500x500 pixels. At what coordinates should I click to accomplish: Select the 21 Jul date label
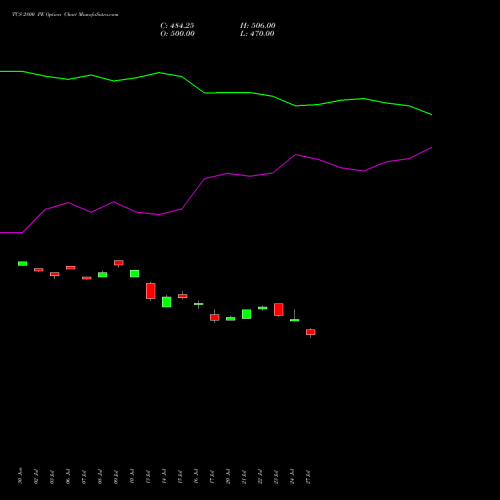244,477
